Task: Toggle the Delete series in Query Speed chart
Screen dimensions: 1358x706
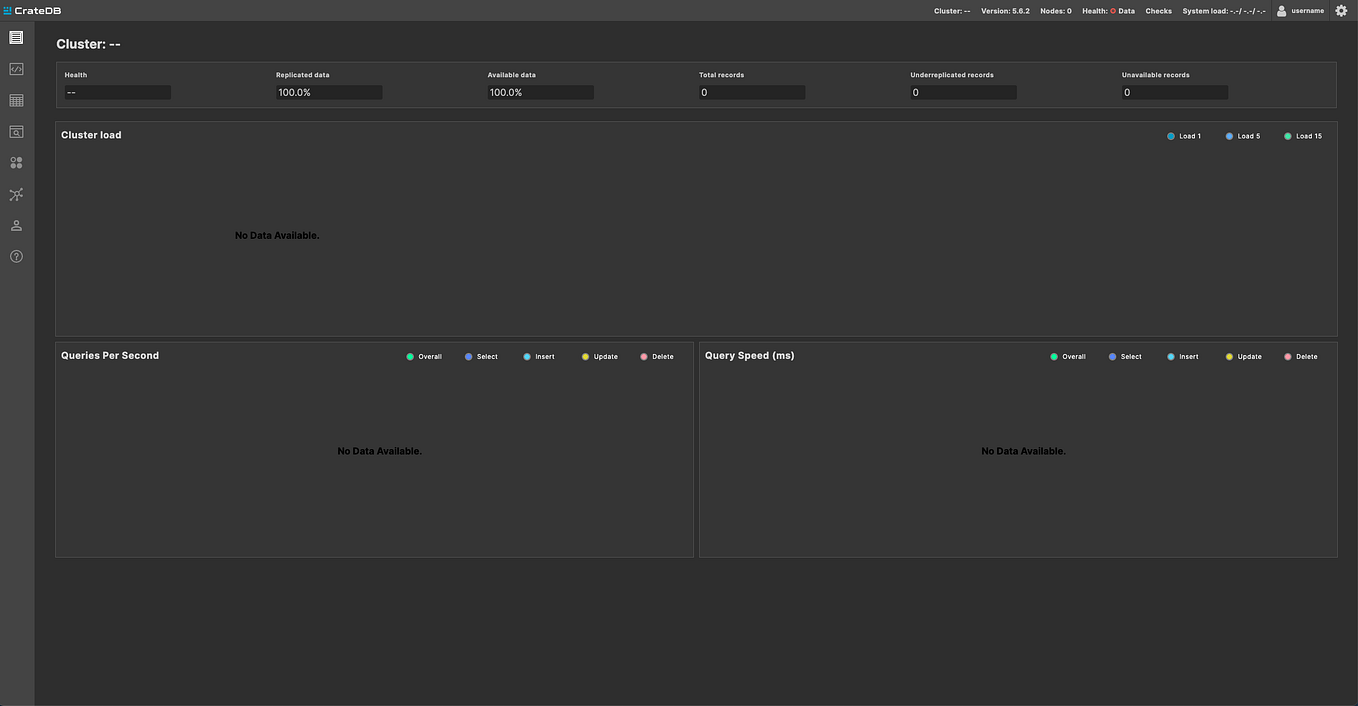Action: [x=1301, y=356]
